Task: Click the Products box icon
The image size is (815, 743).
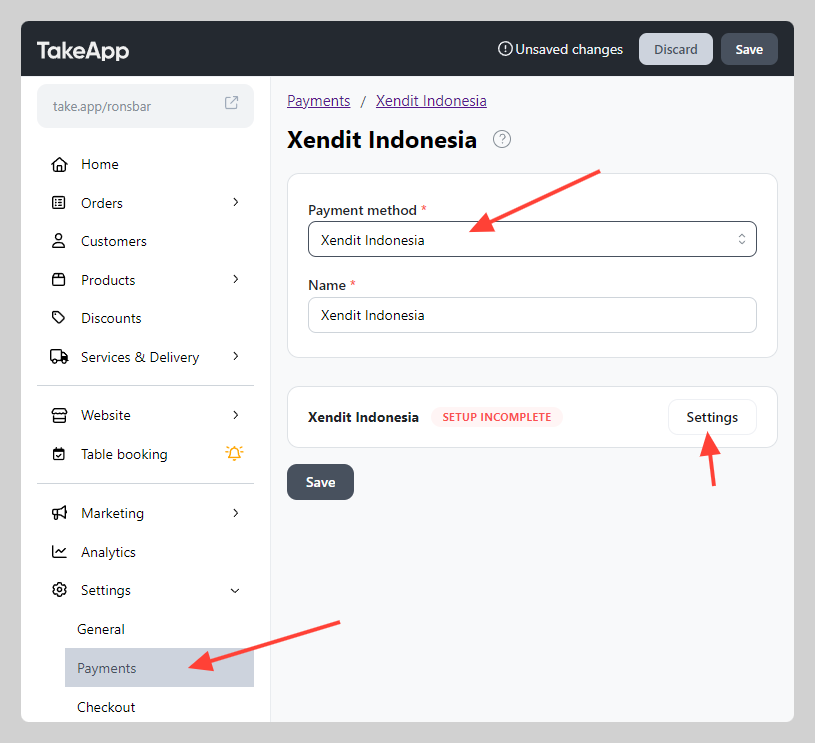Action: pos(59,280)
